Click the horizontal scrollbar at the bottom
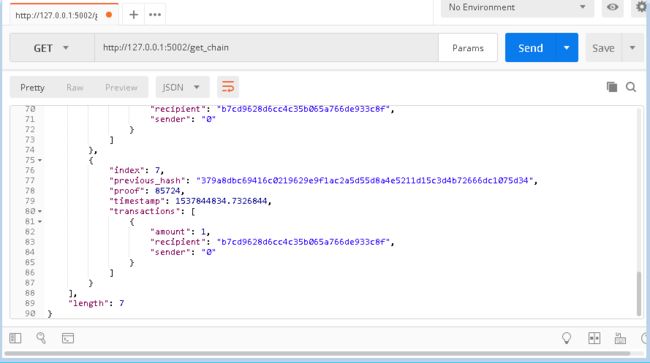650x363 pixels. click(317, 353)
